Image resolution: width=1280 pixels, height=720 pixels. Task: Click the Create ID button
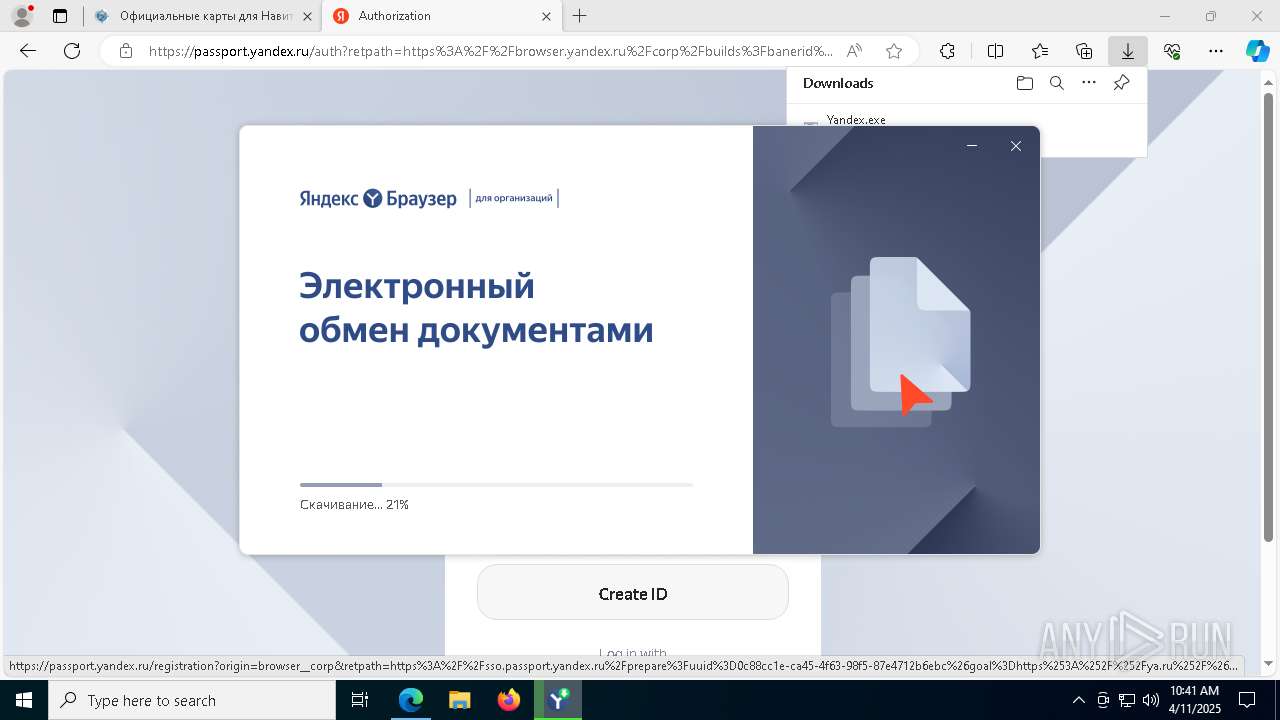[633, 593]
